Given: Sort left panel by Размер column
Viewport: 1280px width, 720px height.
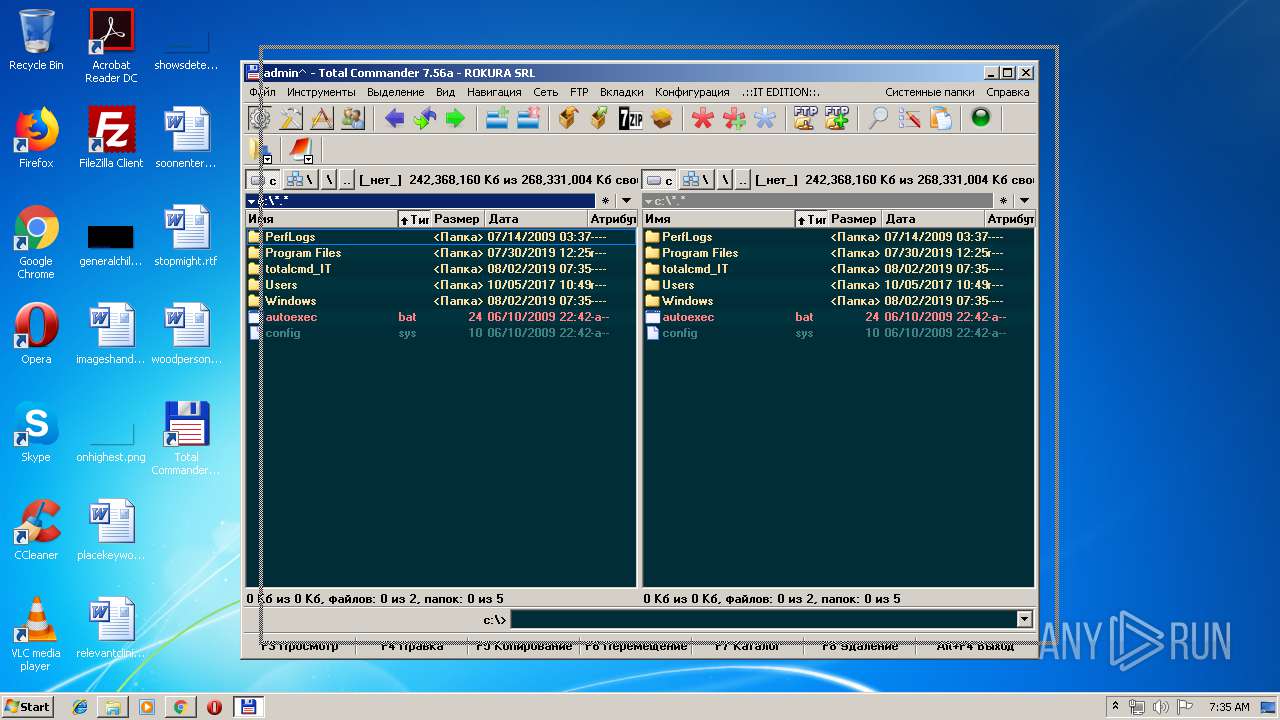Looking at the screenshot, I should 458,219.
